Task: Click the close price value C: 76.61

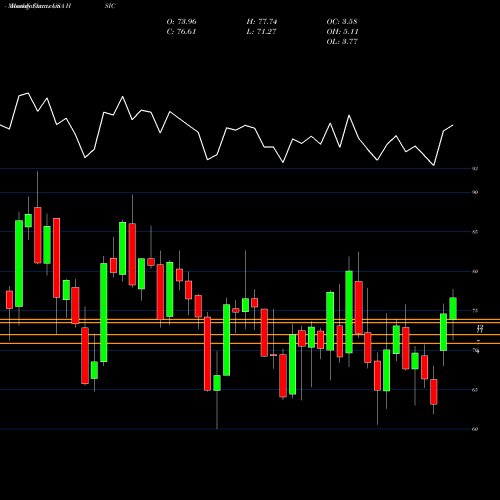Action: [x=182, y=32]
